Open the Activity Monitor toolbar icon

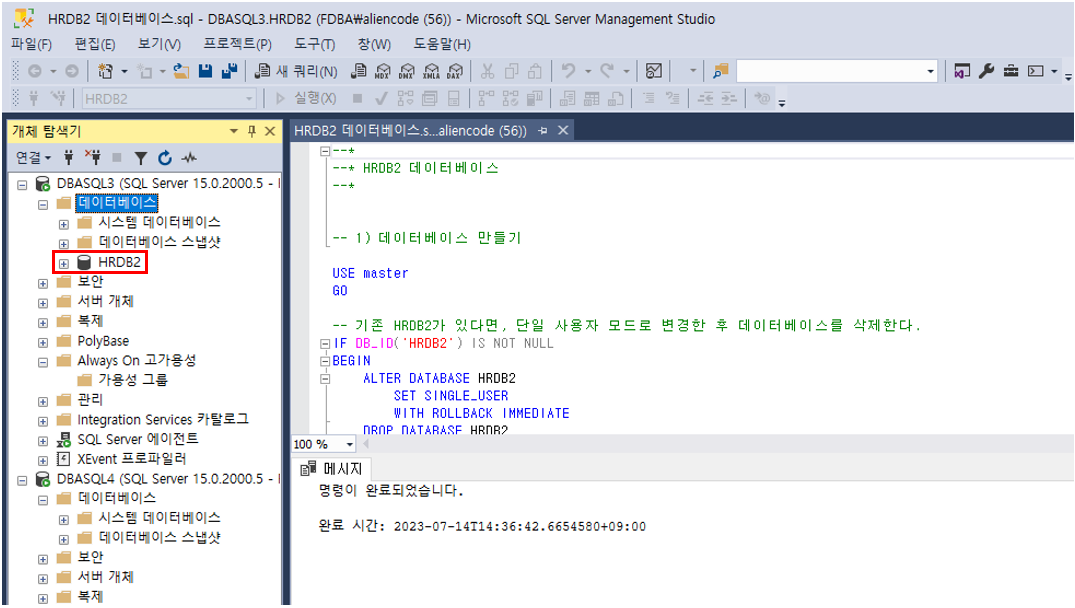(654, 71)
